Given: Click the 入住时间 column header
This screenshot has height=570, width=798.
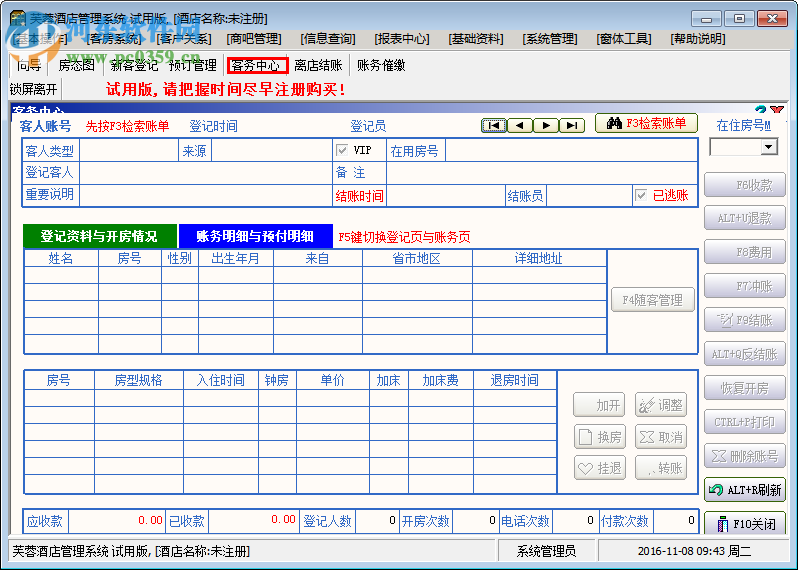Looking at the screenshot, I should [x=221, y=380].
